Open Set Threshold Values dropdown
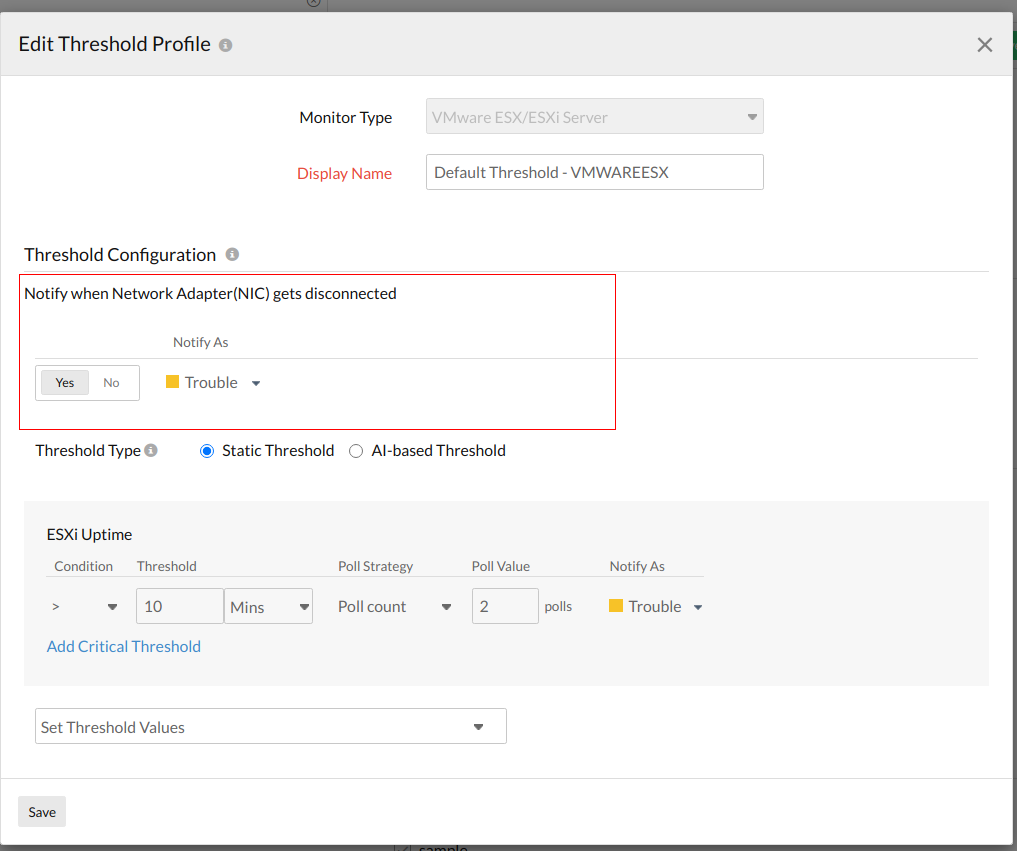The height and width of the screenshot is (851, 1017). [x=270, y=726]
